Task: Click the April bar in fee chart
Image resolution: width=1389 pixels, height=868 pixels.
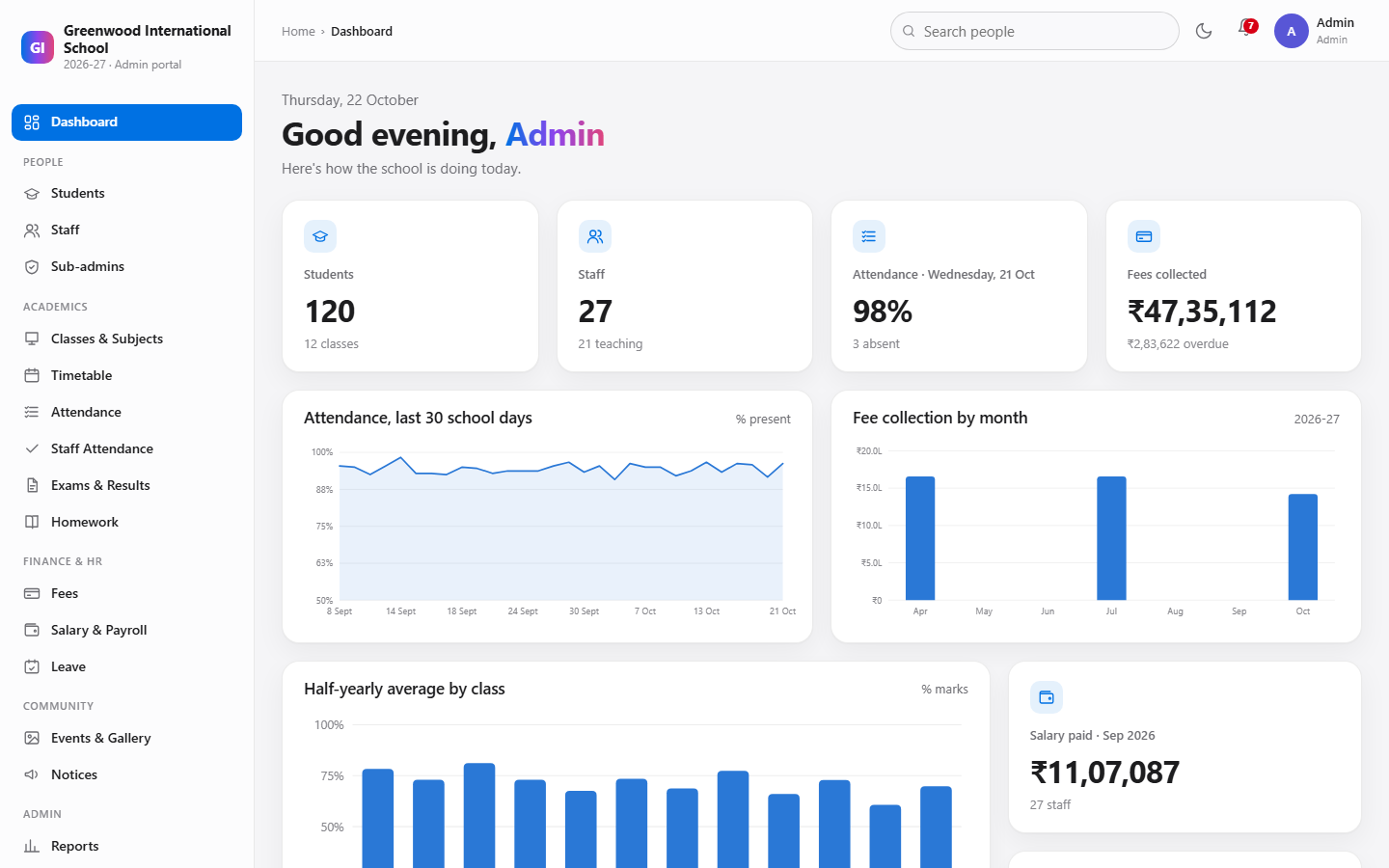Action: click(920, 538)
